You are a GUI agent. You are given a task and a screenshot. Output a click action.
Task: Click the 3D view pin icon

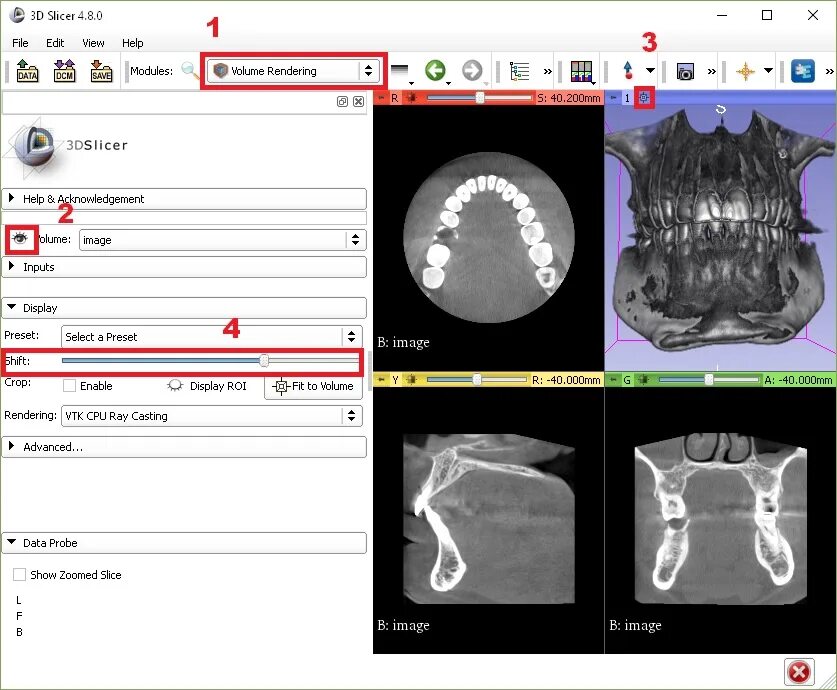click(613, 98)
